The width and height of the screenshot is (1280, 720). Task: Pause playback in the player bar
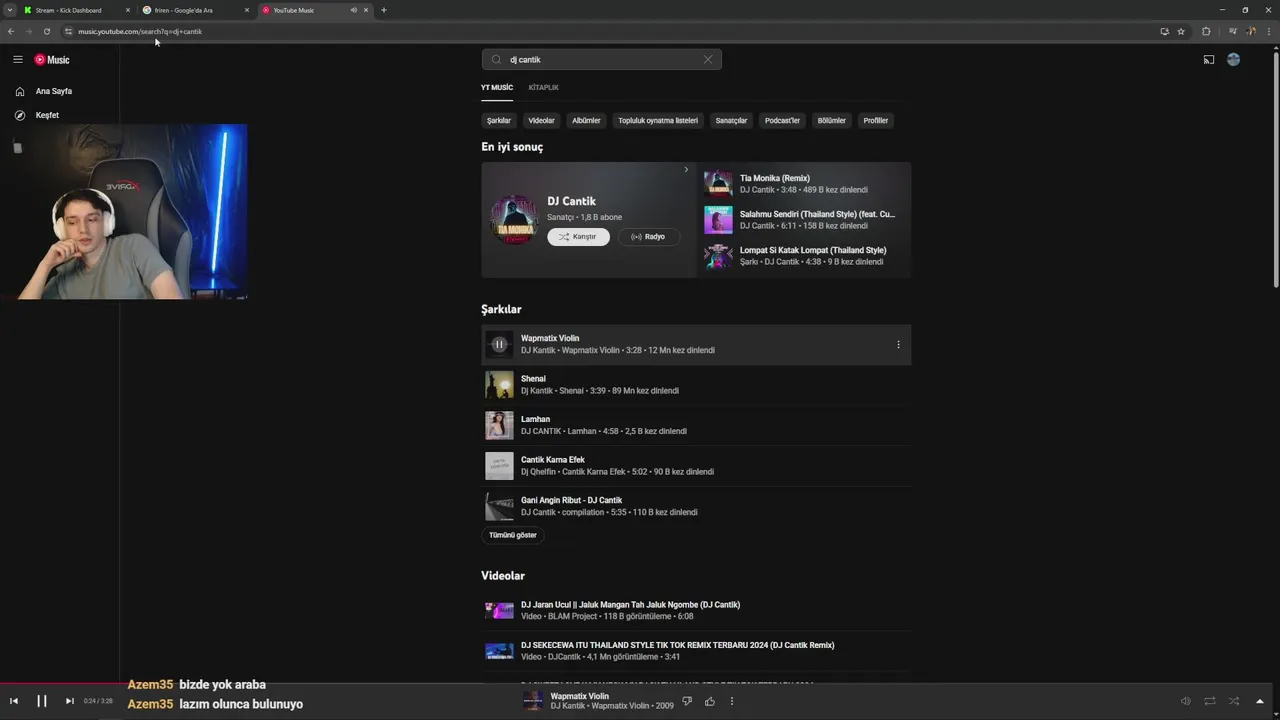click(x=42, y=701)
